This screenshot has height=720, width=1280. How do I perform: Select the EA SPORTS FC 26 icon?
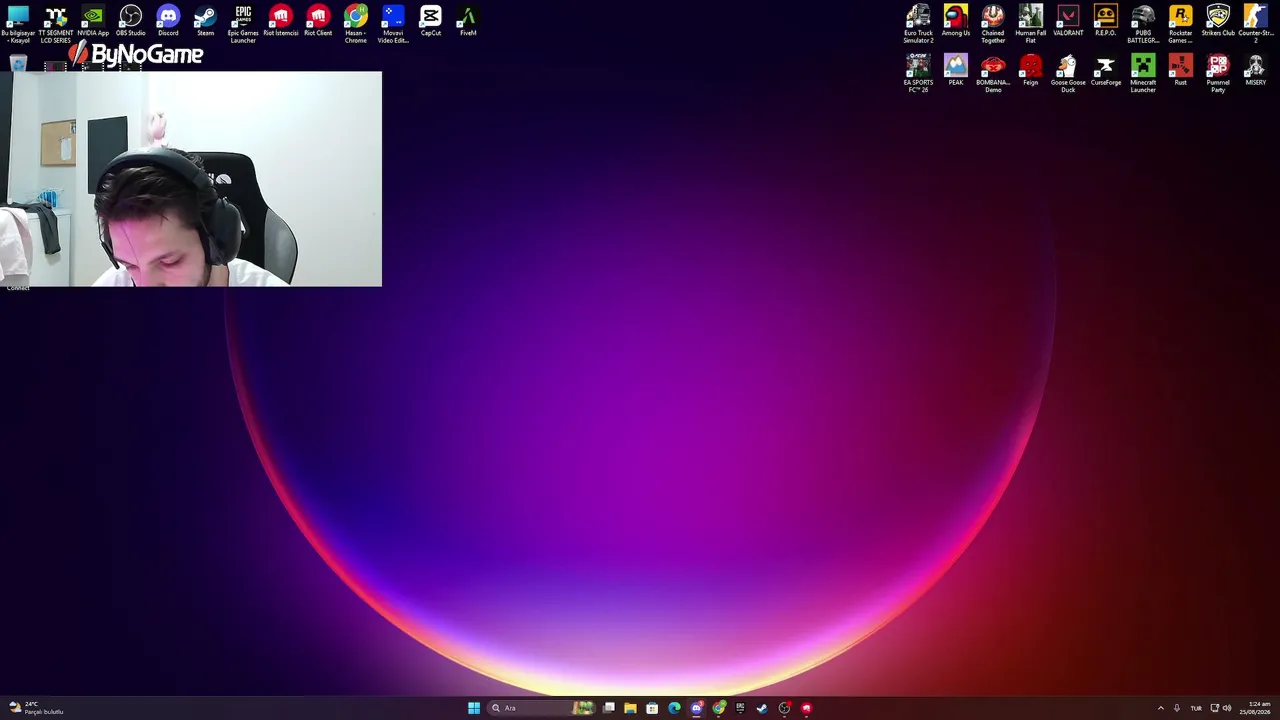918,74
